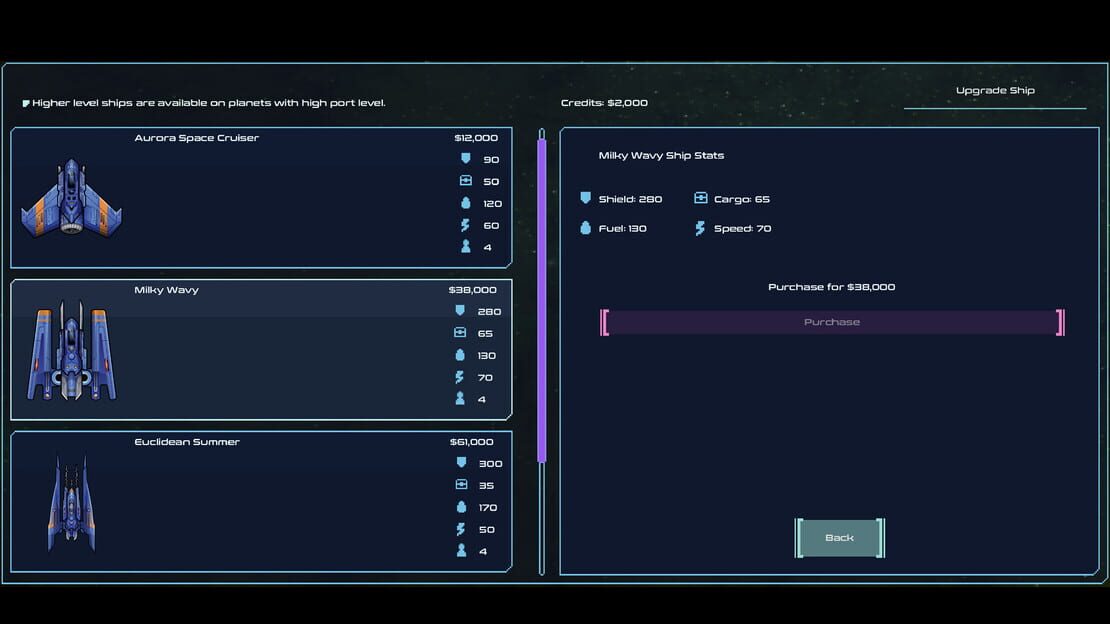Click the 'Purchase for $38,000' label
Viewport: 1110px width, 624px height.
832,287
